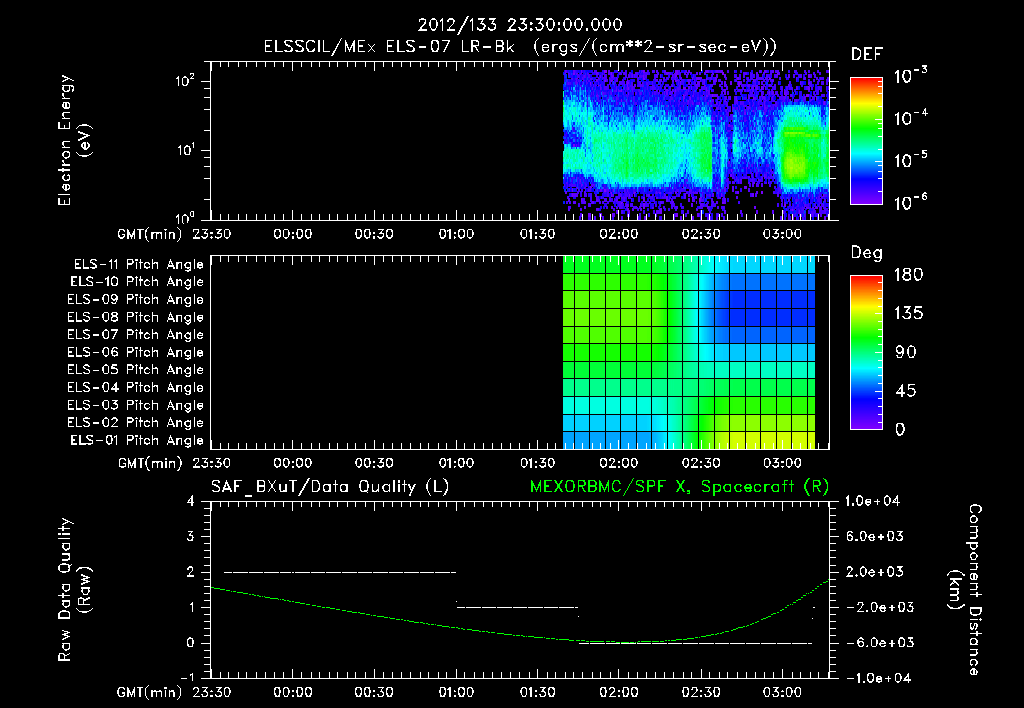Click the DEF color bar
The width and height of the screenshot is (1024, 708).
point(866,141)
